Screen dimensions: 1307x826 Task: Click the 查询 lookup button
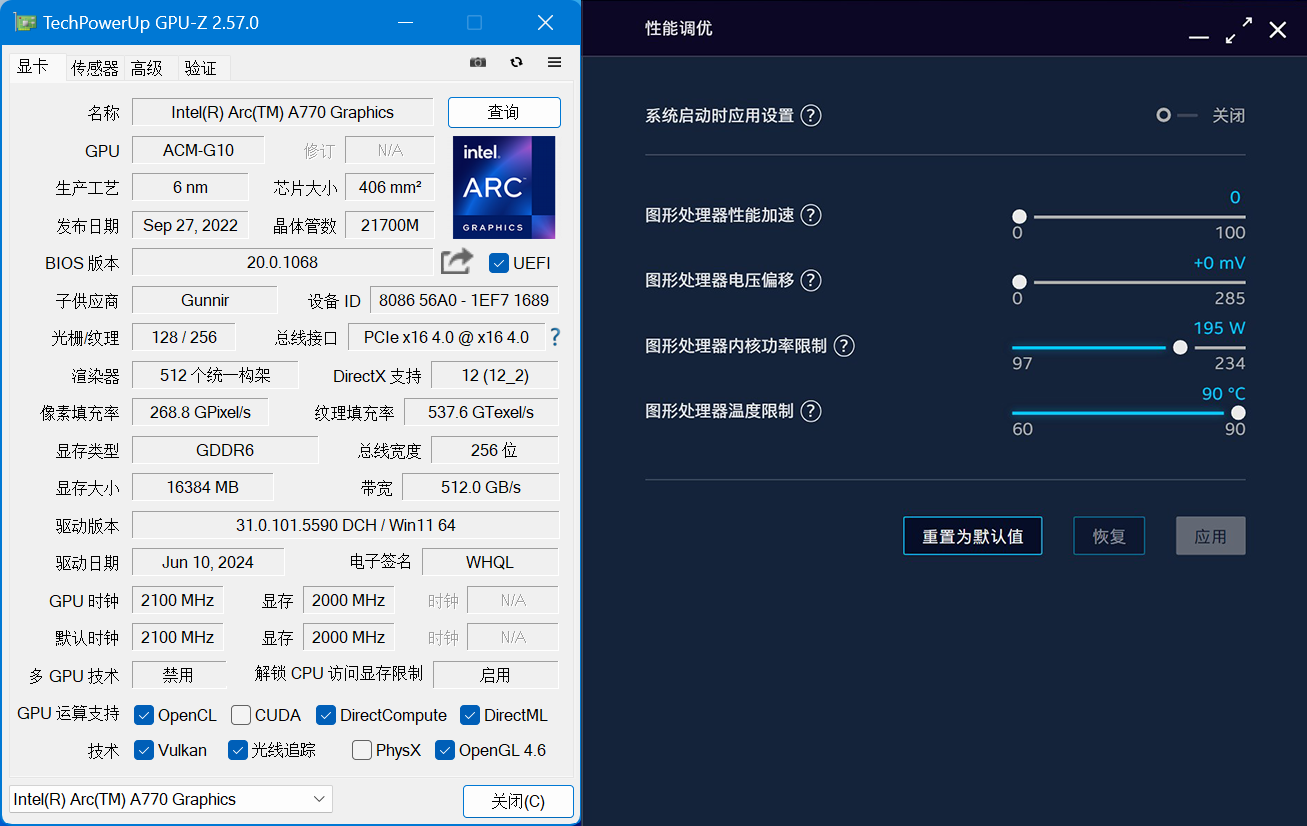(504, 112)
